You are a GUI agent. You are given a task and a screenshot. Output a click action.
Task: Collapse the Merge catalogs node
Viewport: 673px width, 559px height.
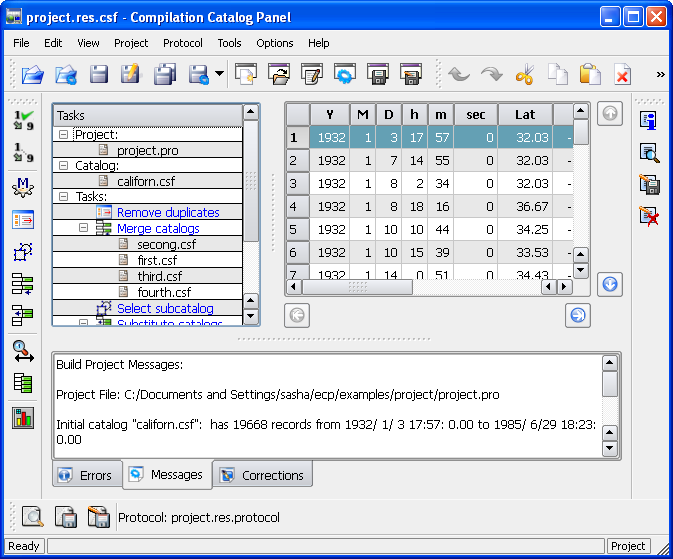(83, 228)
